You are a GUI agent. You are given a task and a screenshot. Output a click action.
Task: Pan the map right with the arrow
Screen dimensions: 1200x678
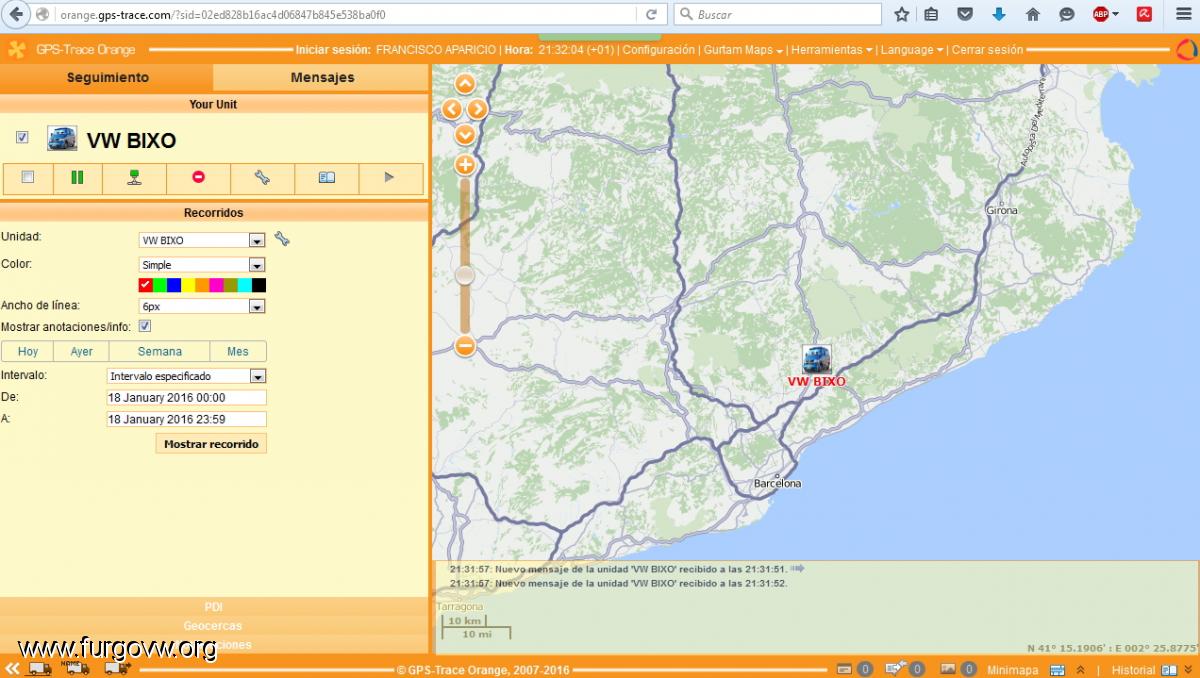coord(477,109)
